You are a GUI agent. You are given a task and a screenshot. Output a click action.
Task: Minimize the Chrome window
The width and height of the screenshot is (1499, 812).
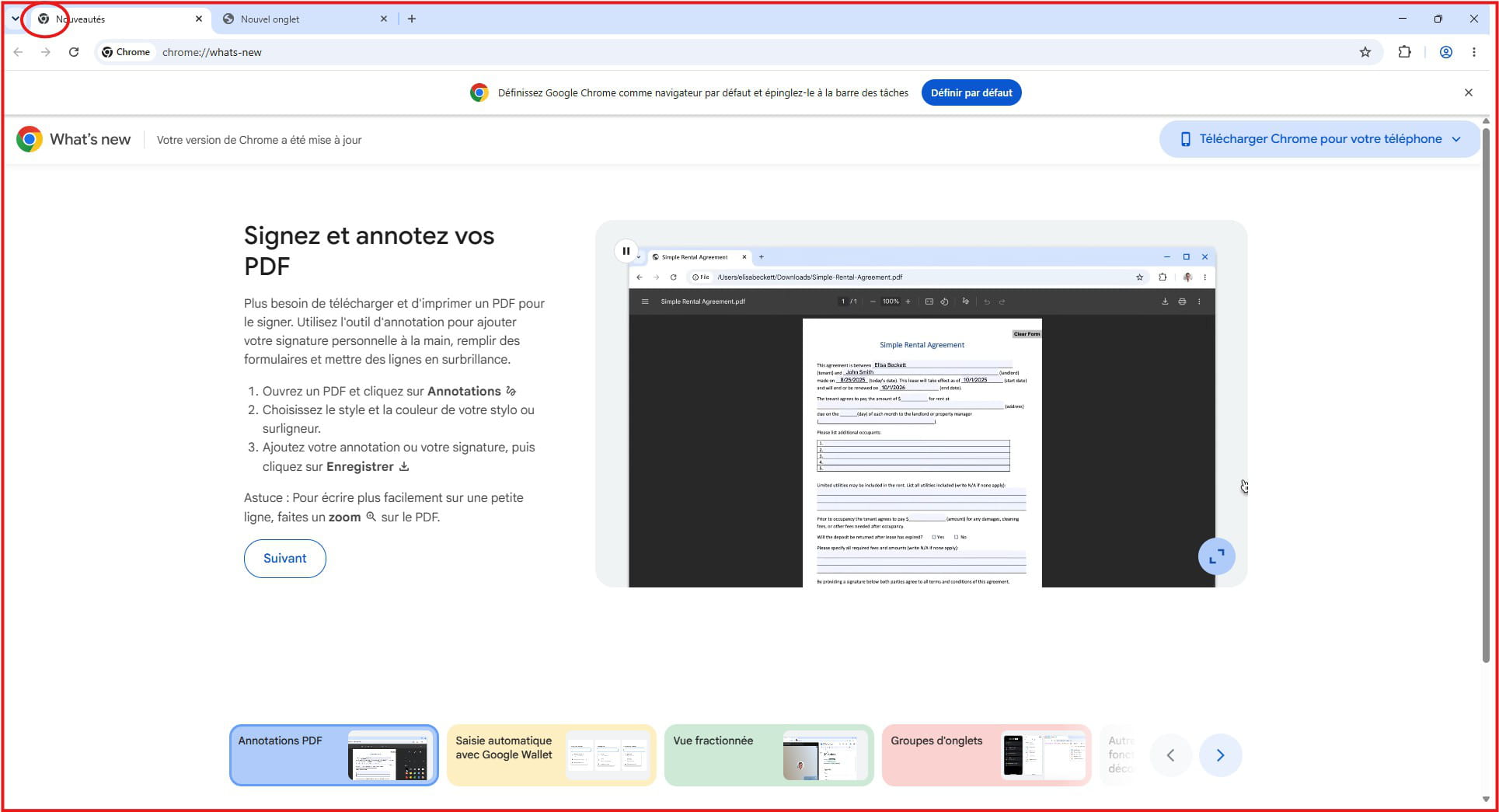tap(1403, 19)
